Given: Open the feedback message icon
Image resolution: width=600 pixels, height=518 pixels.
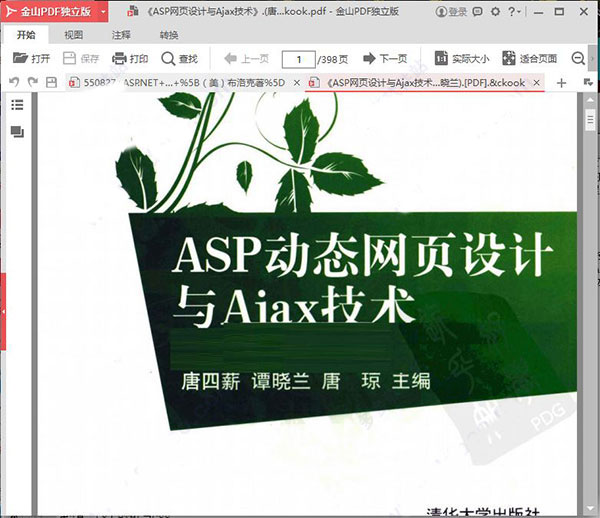Looking at the screenshot, I should pos(477,12).
